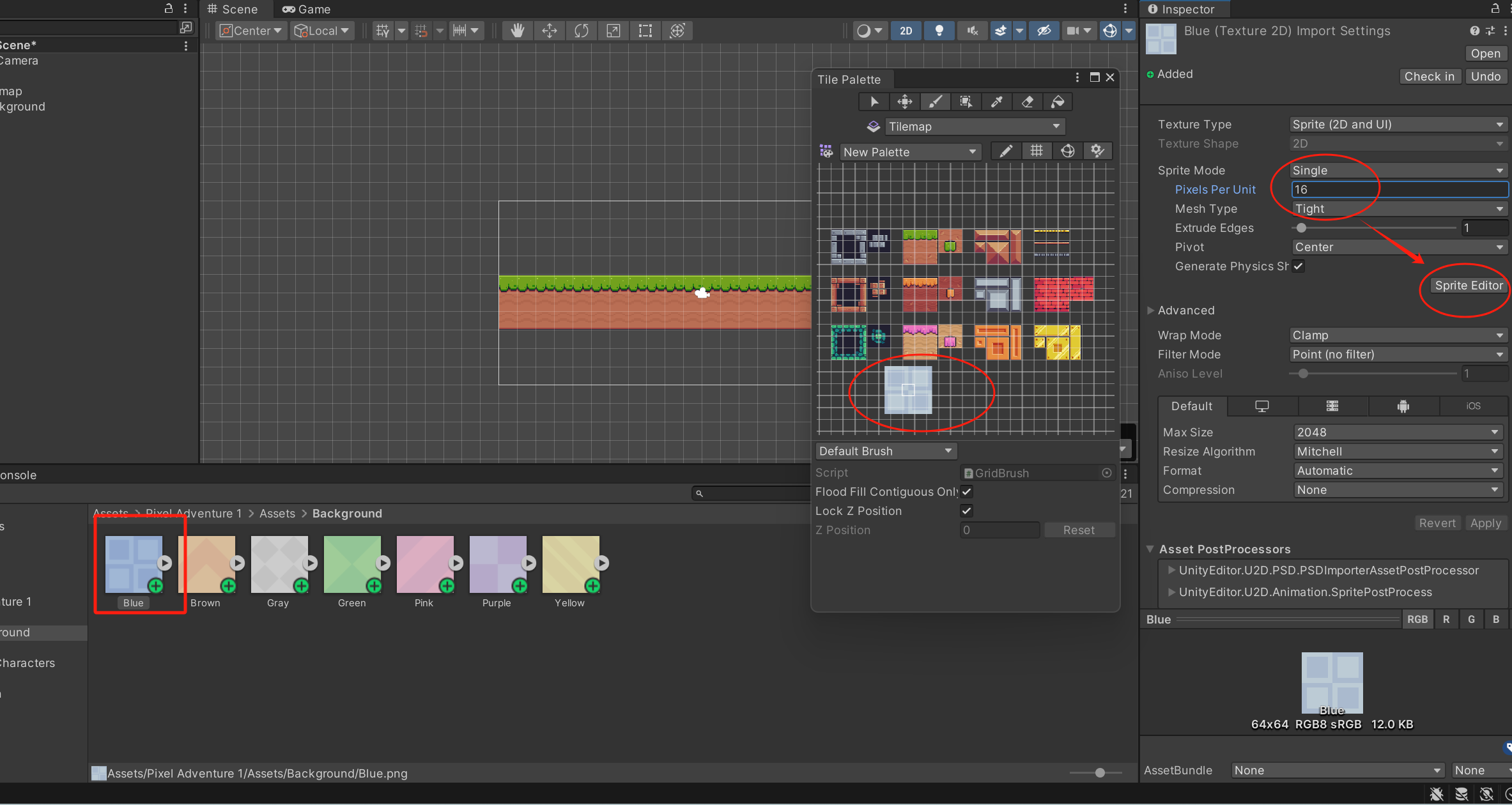Select the Hand view tool

coord(517,31)
